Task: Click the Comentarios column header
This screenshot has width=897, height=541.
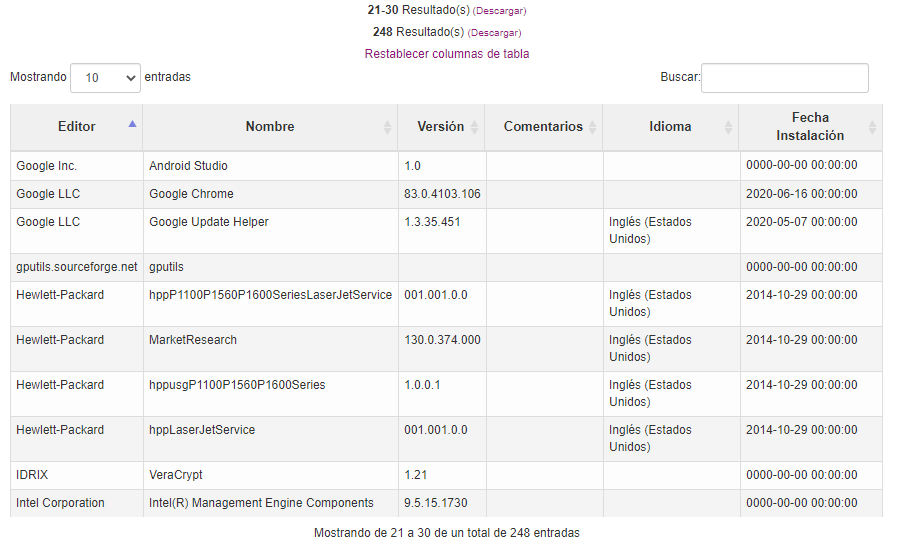Action: (543, 127)
